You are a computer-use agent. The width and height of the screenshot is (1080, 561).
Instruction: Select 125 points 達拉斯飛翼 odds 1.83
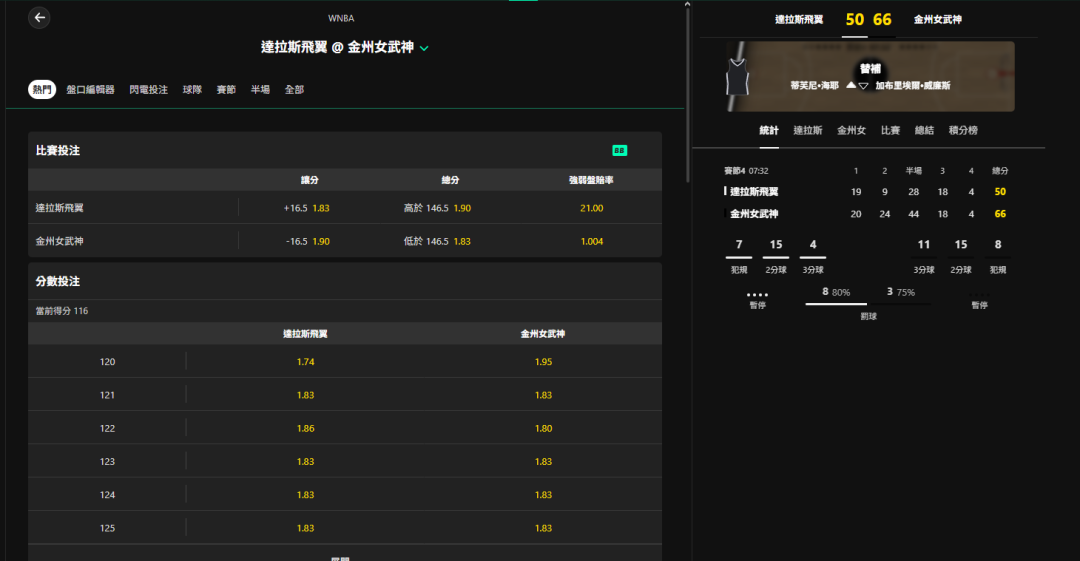305,528
